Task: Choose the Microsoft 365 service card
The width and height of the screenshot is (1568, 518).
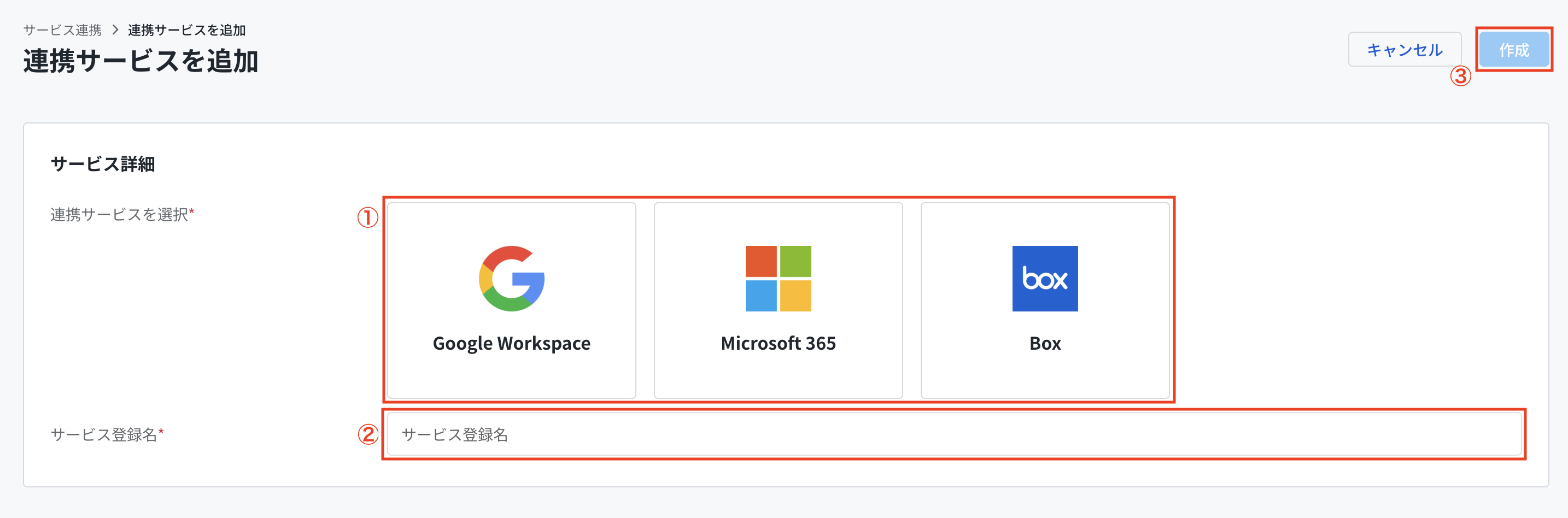Action: pos(778,300)
